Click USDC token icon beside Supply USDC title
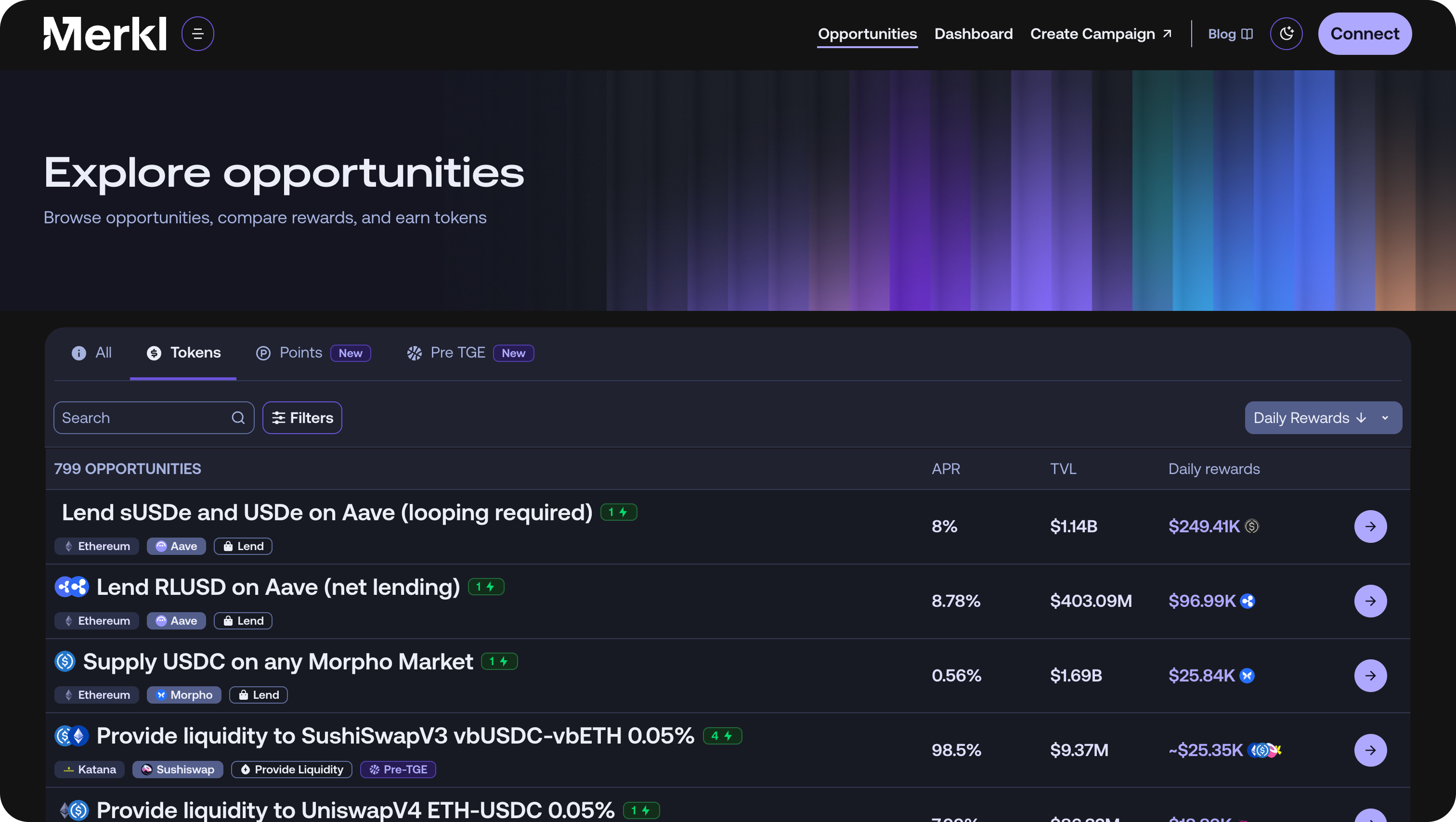 [x=65, y=662]
